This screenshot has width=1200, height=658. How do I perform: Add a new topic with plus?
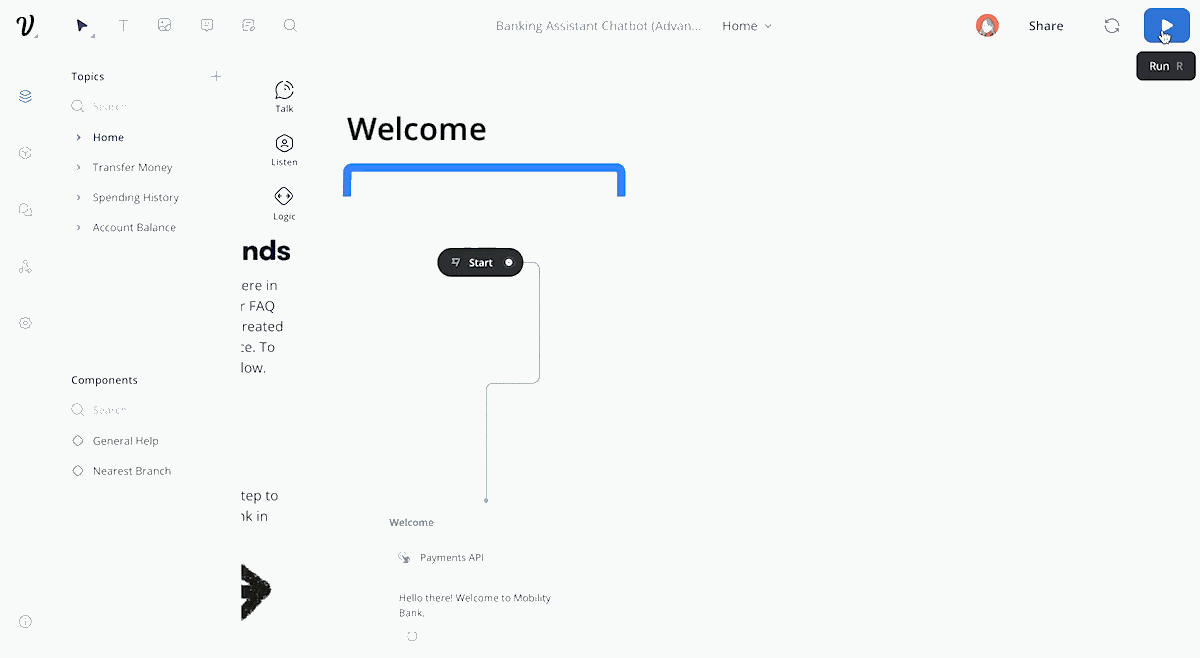click(x=216, y=76)
